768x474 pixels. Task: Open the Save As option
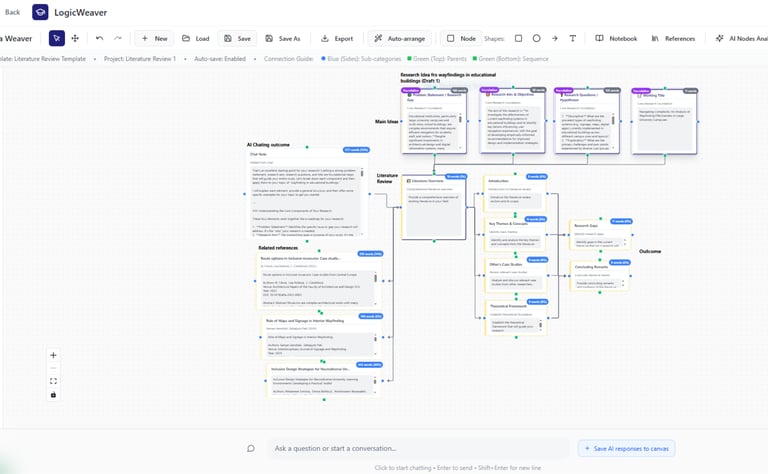click(283, 38)
